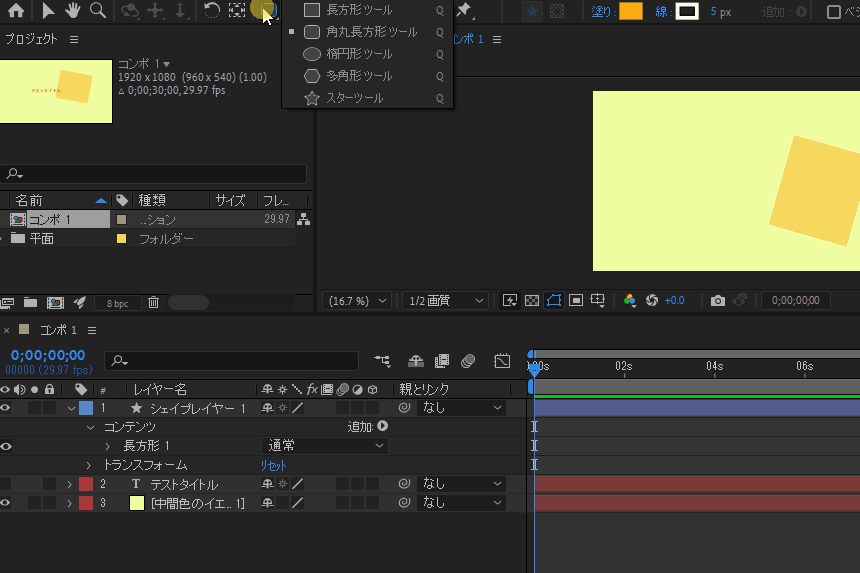Delete selected project item with trash icon
860x573 pixels.
[154, 302]
